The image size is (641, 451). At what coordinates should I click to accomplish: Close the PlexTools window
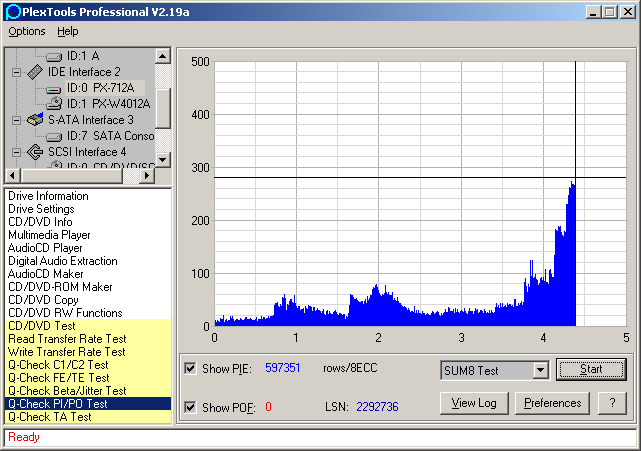click(627, 11)
